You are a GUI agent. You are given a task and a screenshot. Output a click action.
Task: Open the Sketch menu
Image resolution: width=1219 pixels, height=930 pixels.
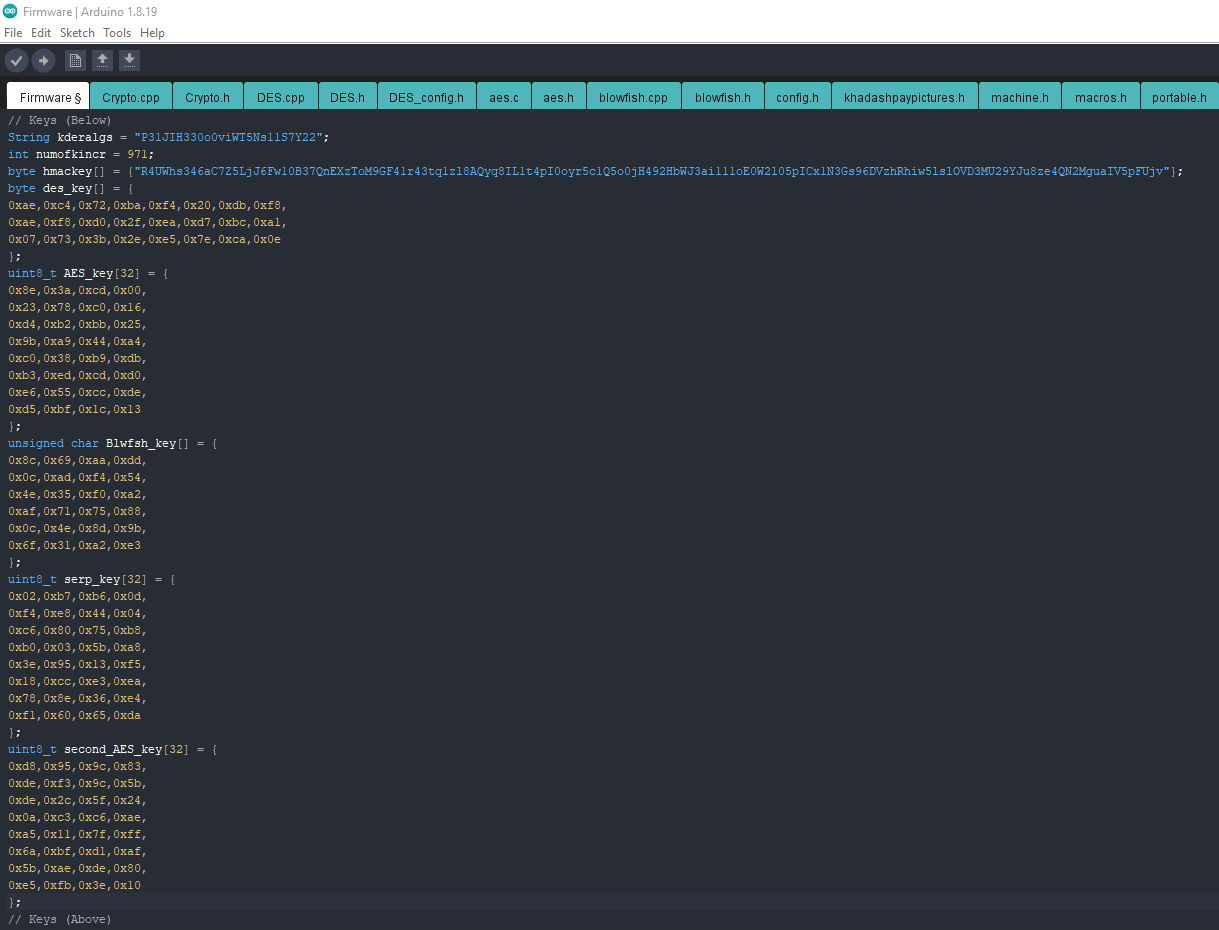pos(77,33)
